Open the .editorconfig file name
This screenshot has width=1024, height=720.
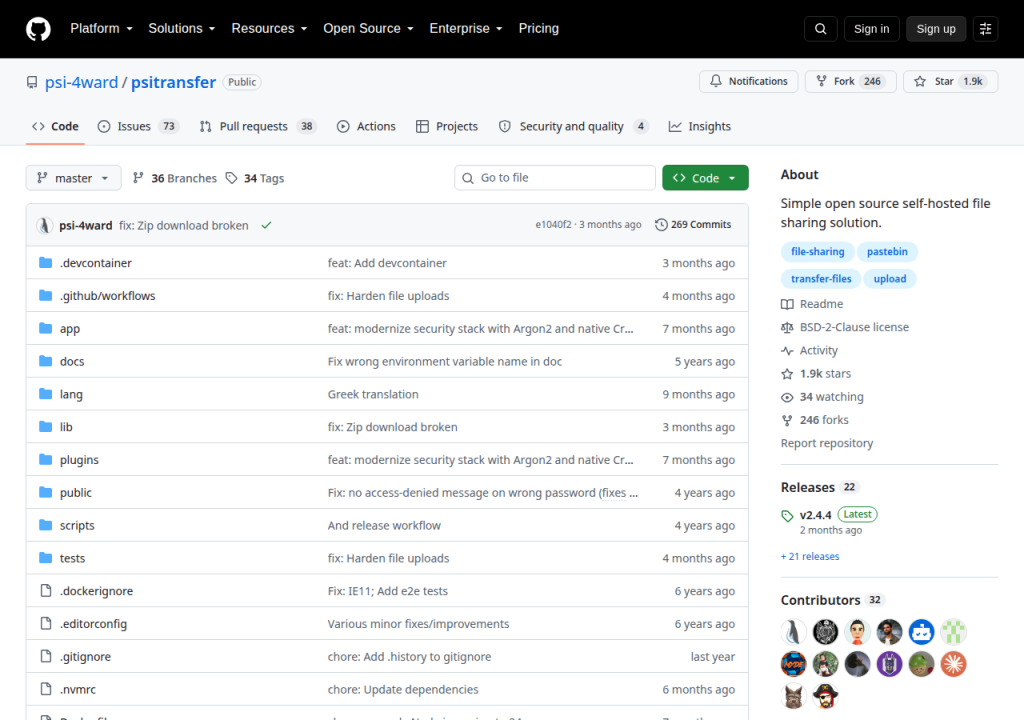(x=93, y=624)
